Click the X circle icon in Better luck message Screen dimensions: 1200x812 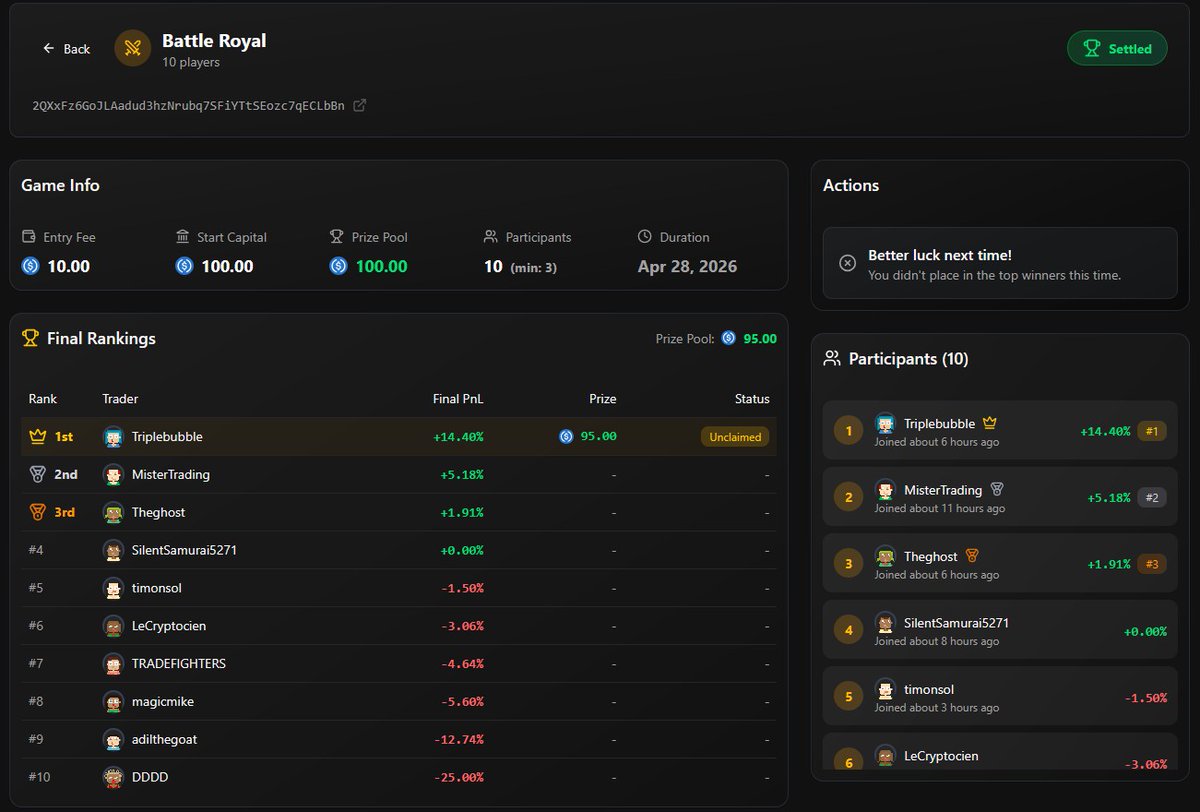(847, 263)
